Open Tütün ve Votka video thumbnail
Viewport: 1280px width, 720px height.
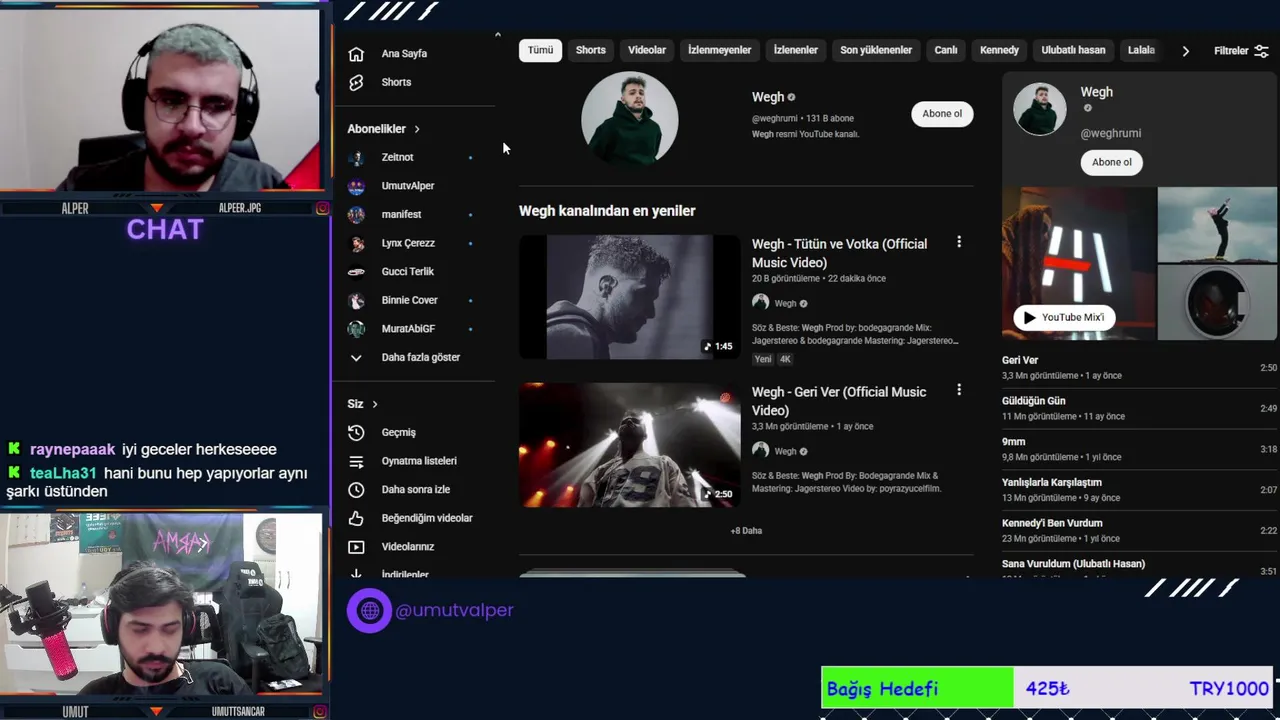point(630,297)
